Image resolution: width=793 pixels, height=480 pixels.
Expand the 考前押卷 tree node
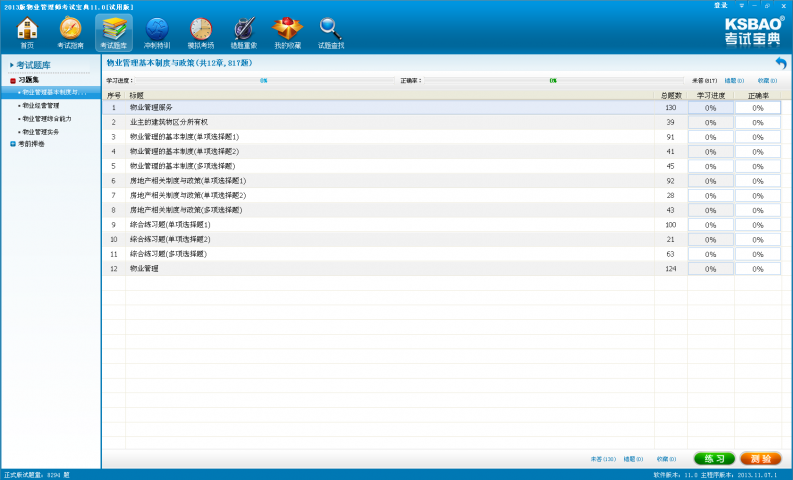click(x=13, y=144)
